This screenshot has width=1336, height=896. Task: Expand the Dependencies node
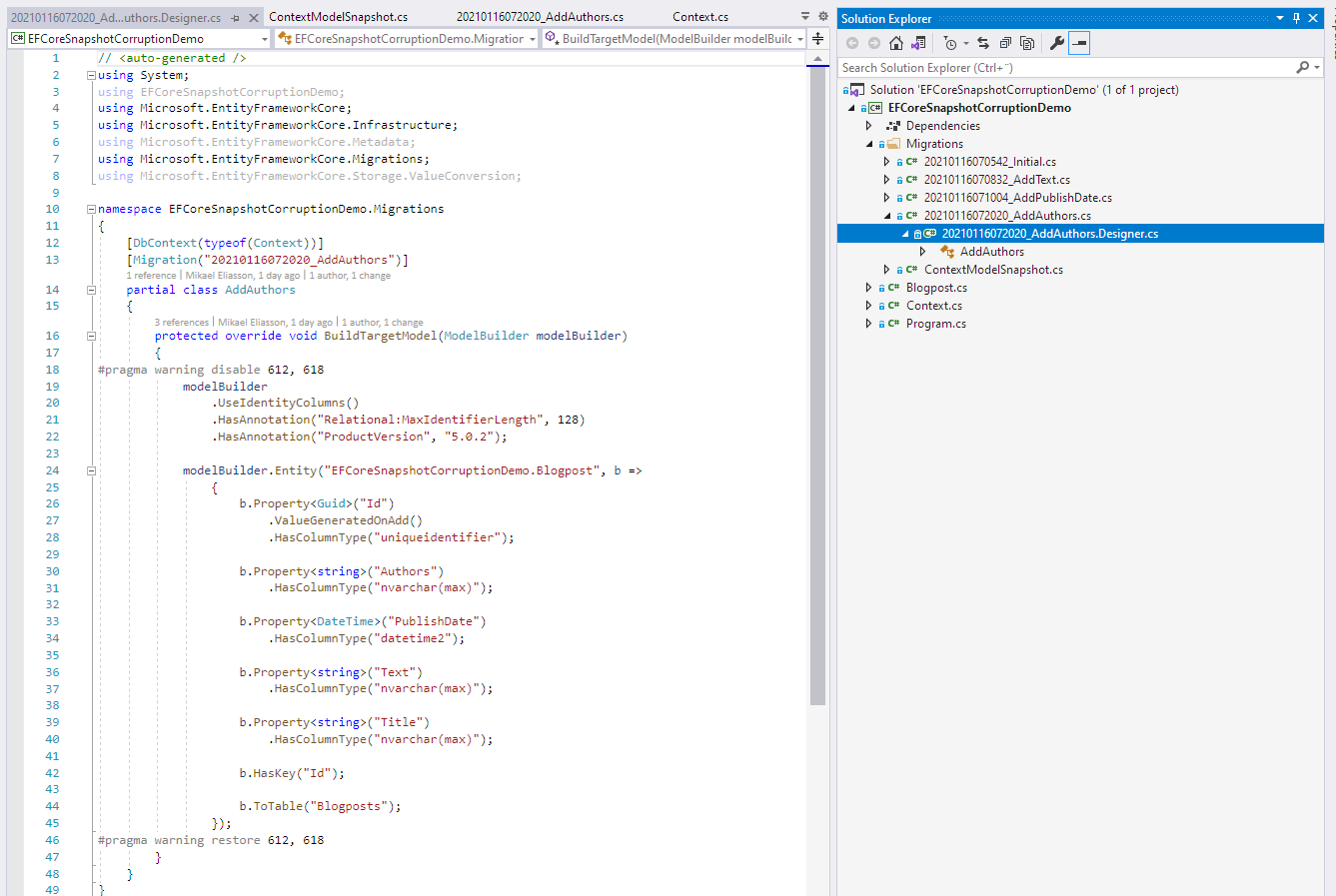pos(868,126)
